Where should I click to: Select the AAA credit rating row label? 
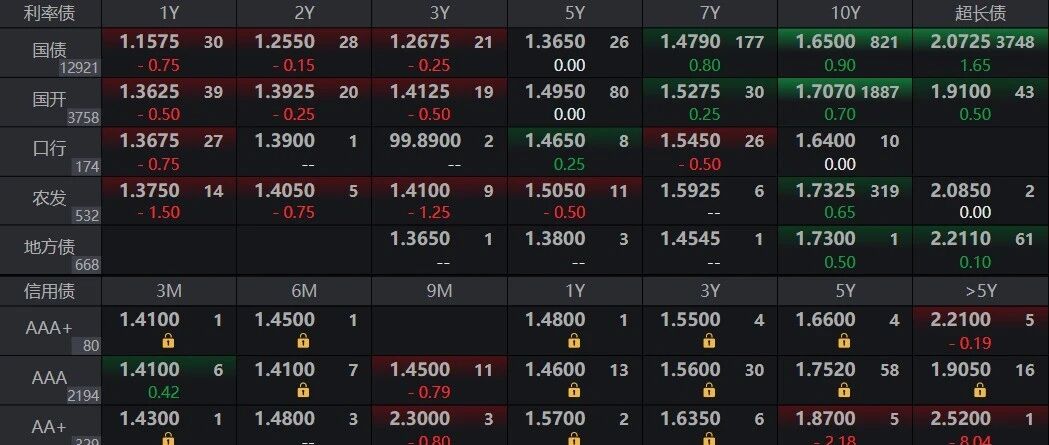tap(50, 379)
